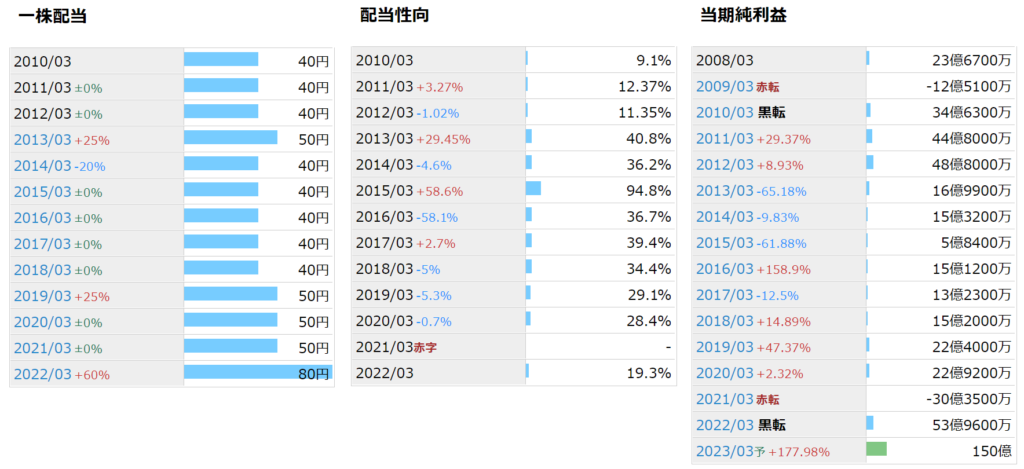Select the -30億3500万 net income value
This screenshot has height=469, width=1024.
click(970, 399)
